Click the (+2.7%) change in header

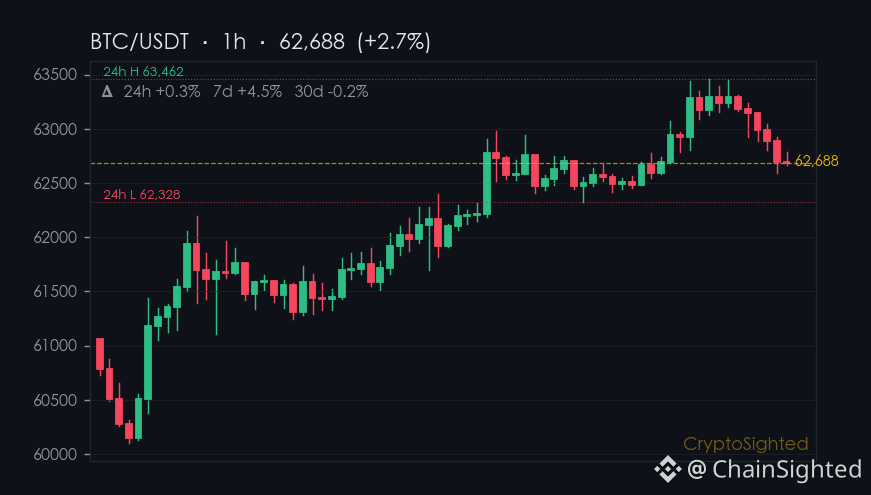coord(394,42)
